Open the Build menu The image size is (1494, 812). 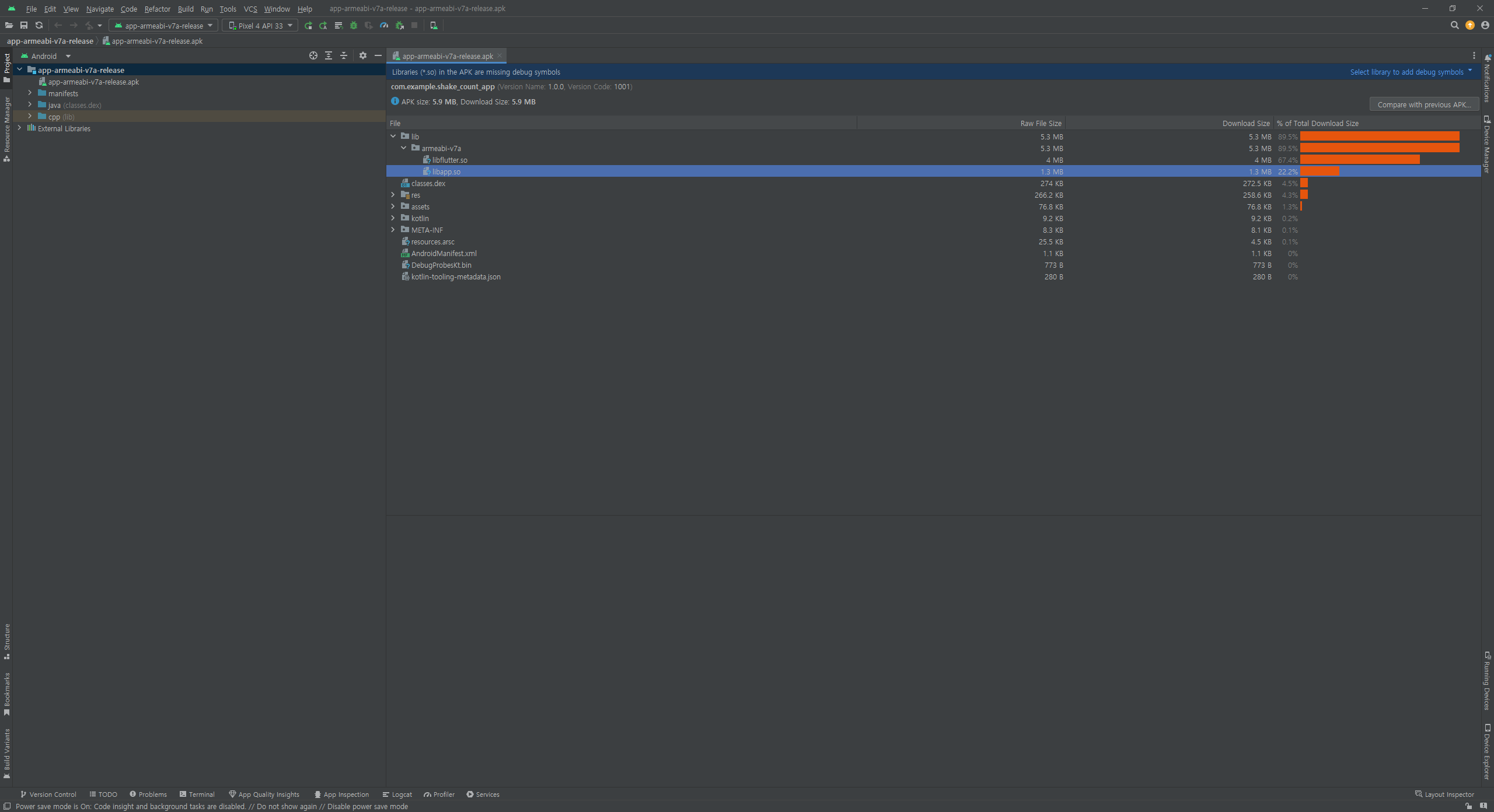point(186,9)
